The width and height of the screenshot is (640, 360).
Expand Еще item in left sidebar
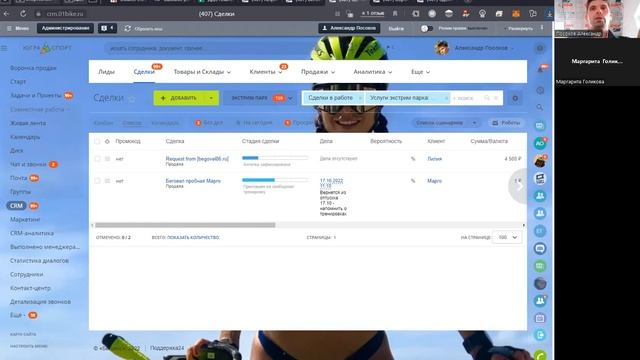(17, 316)
